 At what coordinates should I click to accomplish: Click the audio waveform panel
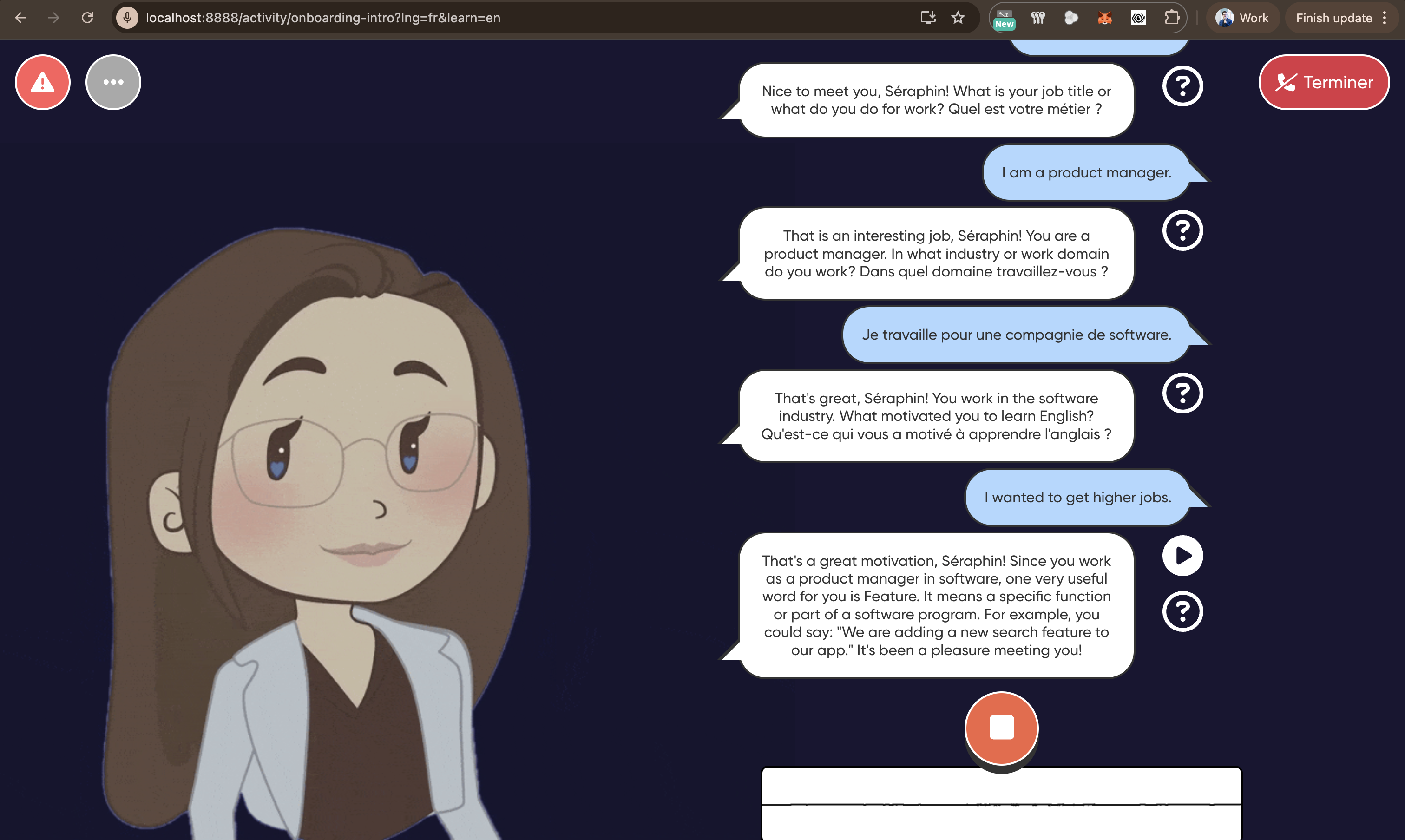coord(1001,804)
